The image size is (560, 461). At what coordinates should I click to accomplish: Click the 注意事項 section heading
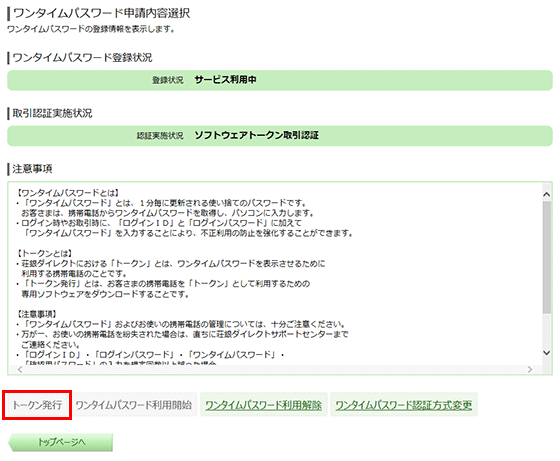coord(32,169)
